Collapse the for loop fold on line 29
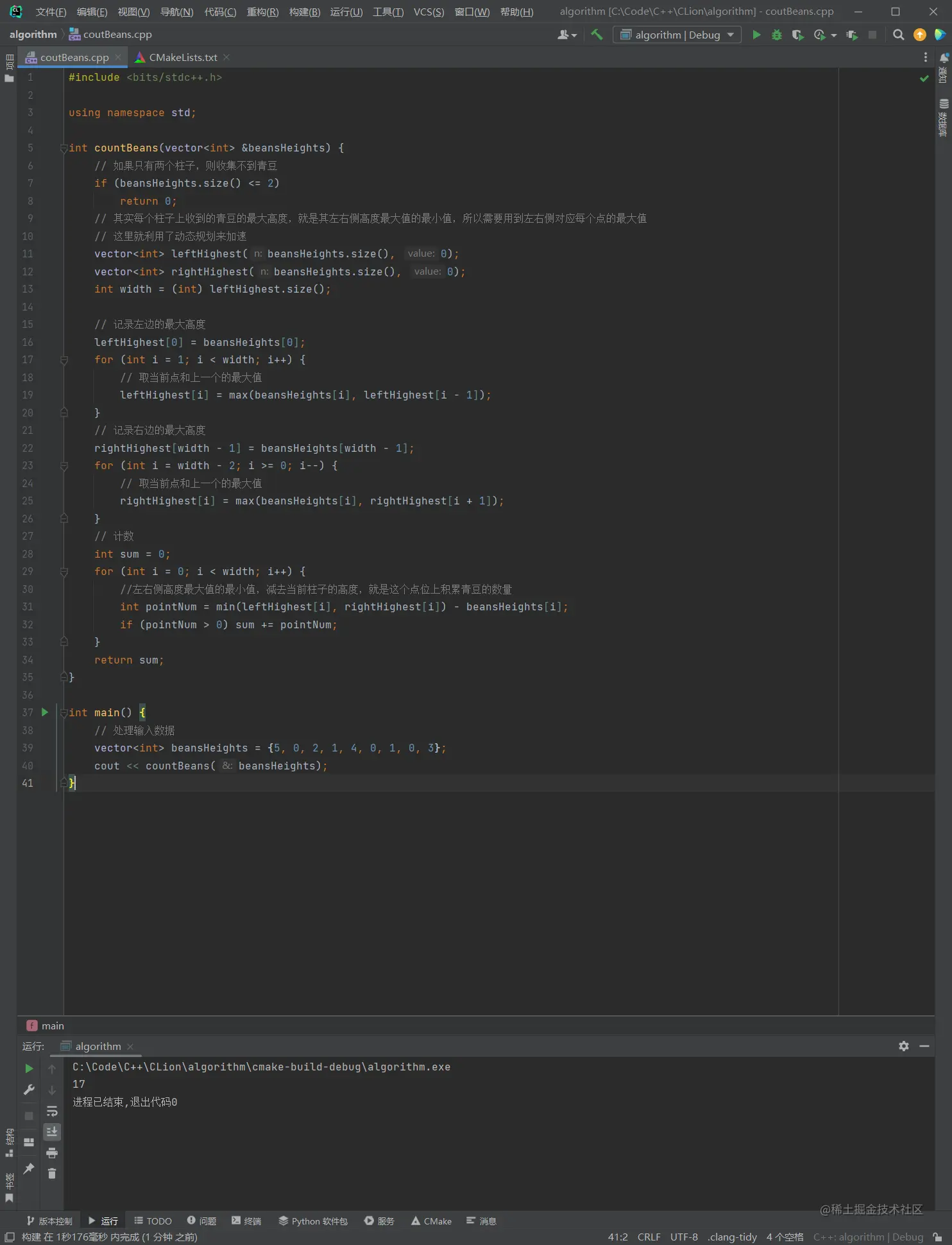952x1245 pixels. click(x=64, y=572)
